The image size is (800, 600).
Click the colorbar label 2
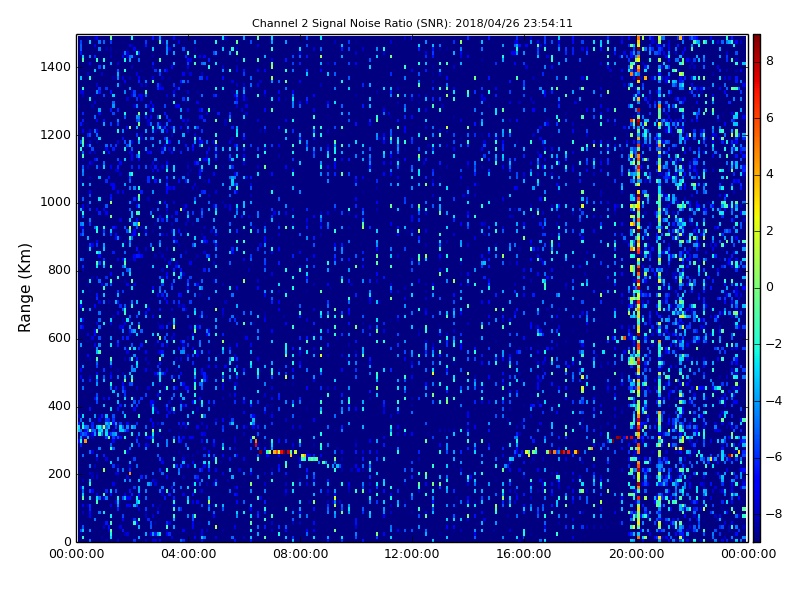(x=770, y=231)
